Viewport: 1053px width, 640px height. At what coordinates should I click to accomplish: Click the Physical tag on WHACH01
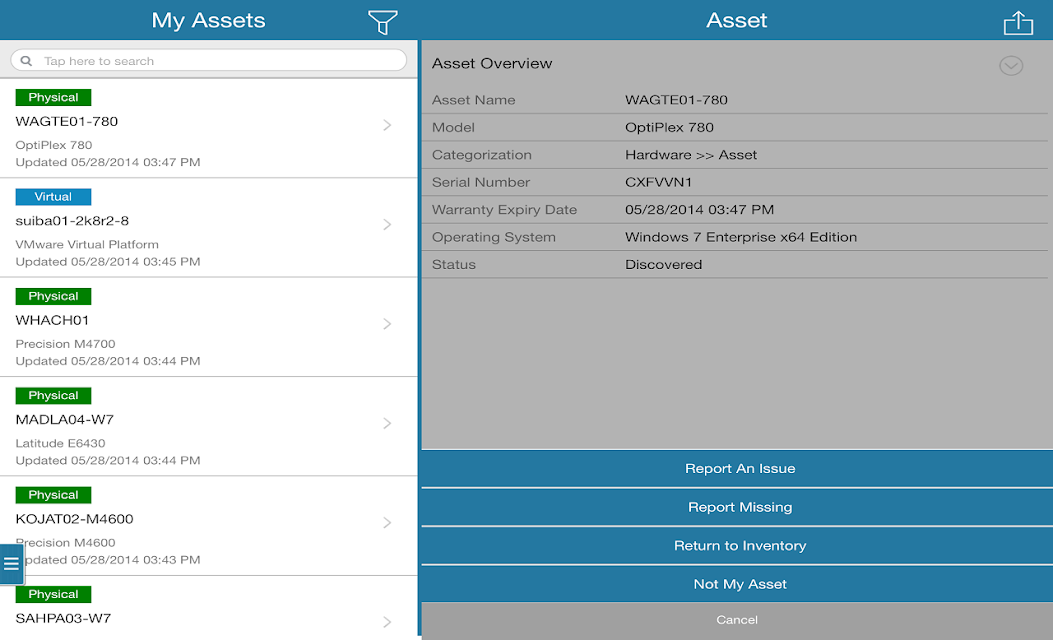(53, 296)
